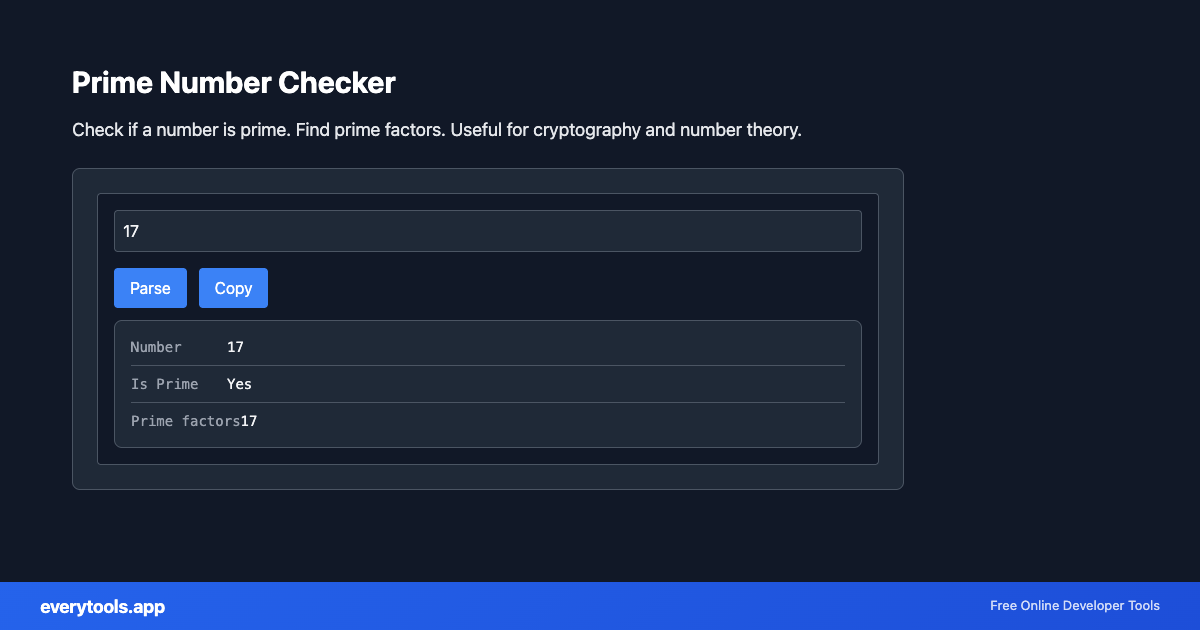Click the Yes value in the results table
This screenshot has height=630, width=1200.
point(239,384)
